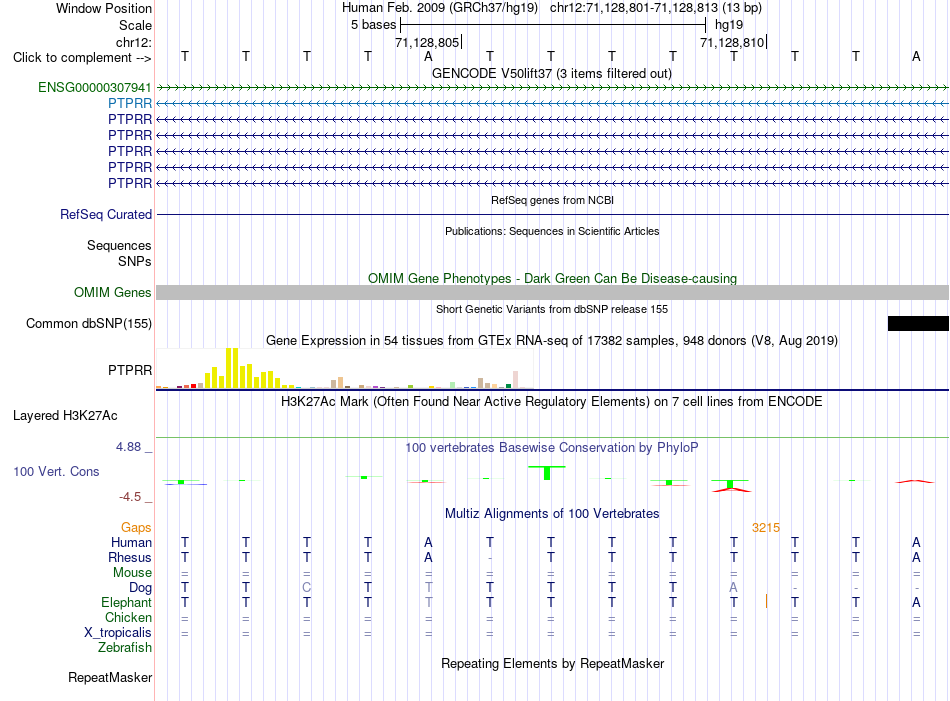This screenshot has width=950, height=701.
Task: Open the 'OMIM Genes' track label
Action: coord(113,293)
